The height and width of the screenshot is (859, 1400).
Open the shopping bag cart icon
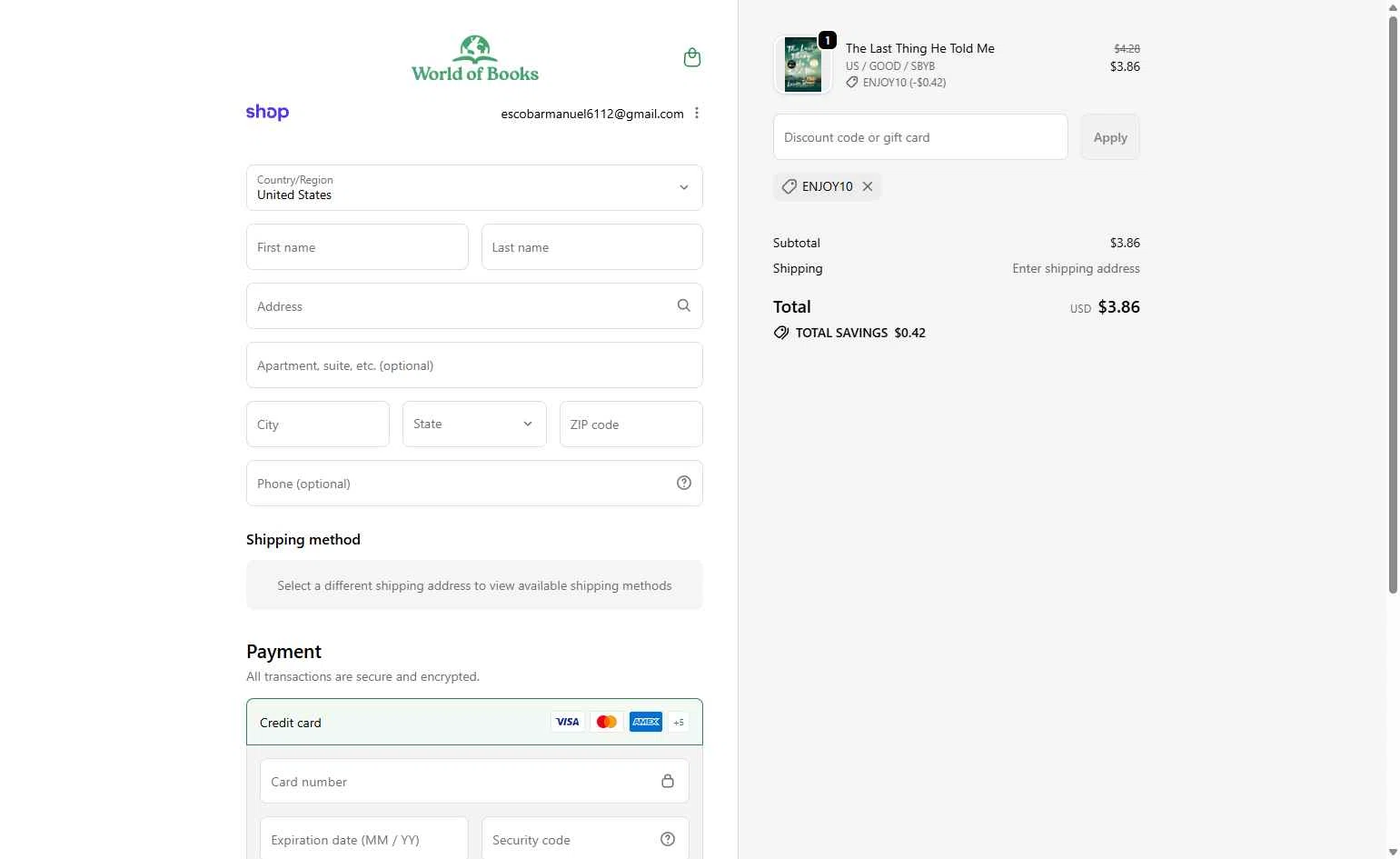pos(692,58)
